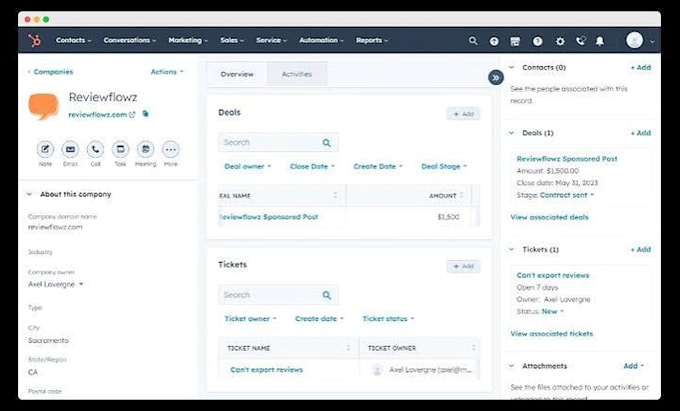
Task: Click the Task action icon
Action: (121, 150)
